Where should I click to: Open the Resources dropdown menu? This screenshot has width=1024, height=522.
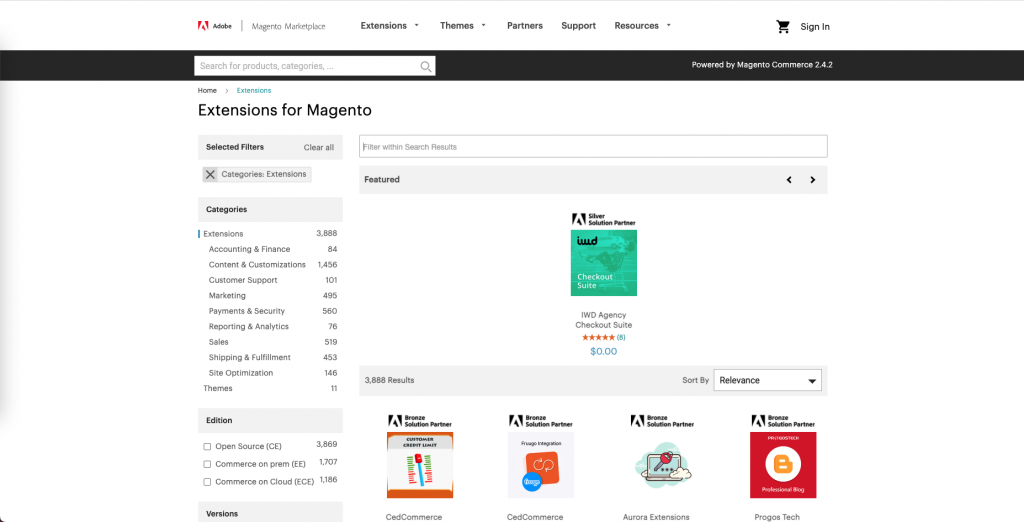[643, 25]
